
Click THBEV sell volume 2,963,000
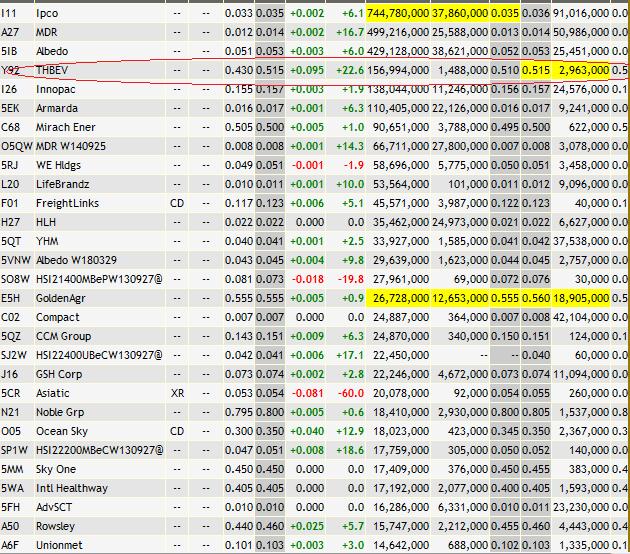point(584,70)
